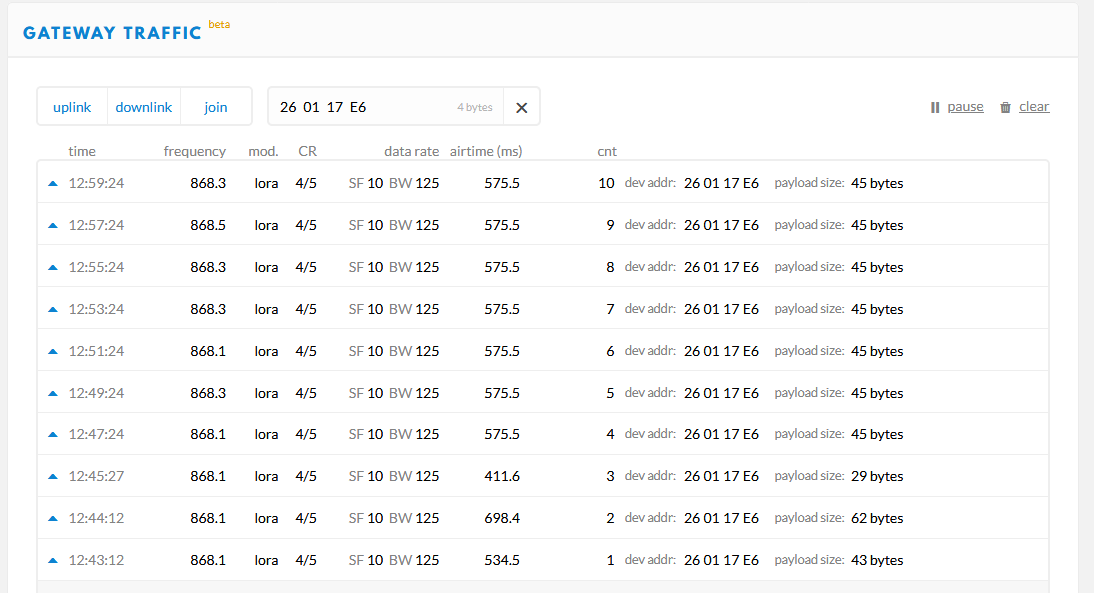Toggle the uplink filter
Viewport: 1094px width, 593px height.
point(72,107)
